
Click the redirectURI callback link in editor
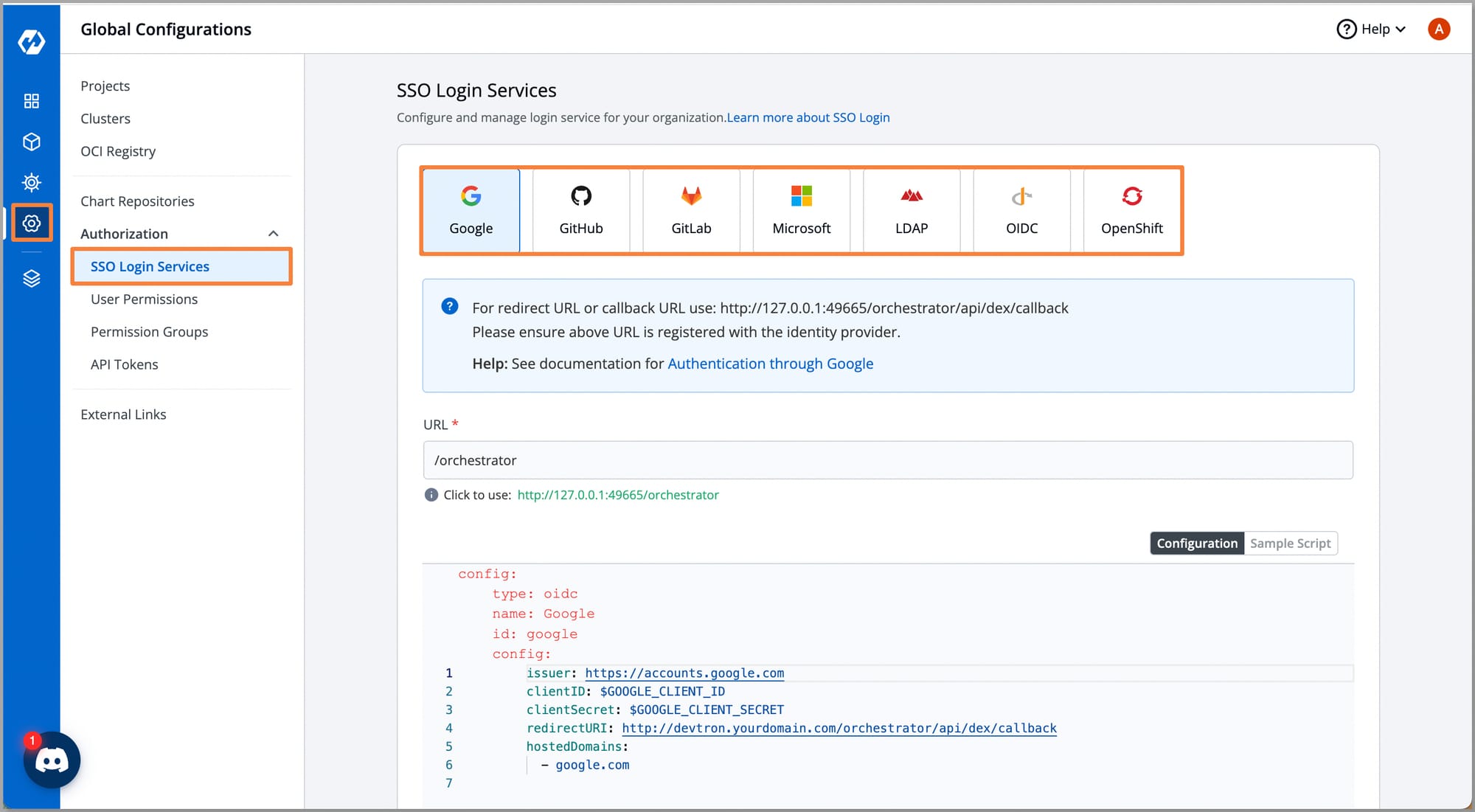839,728
